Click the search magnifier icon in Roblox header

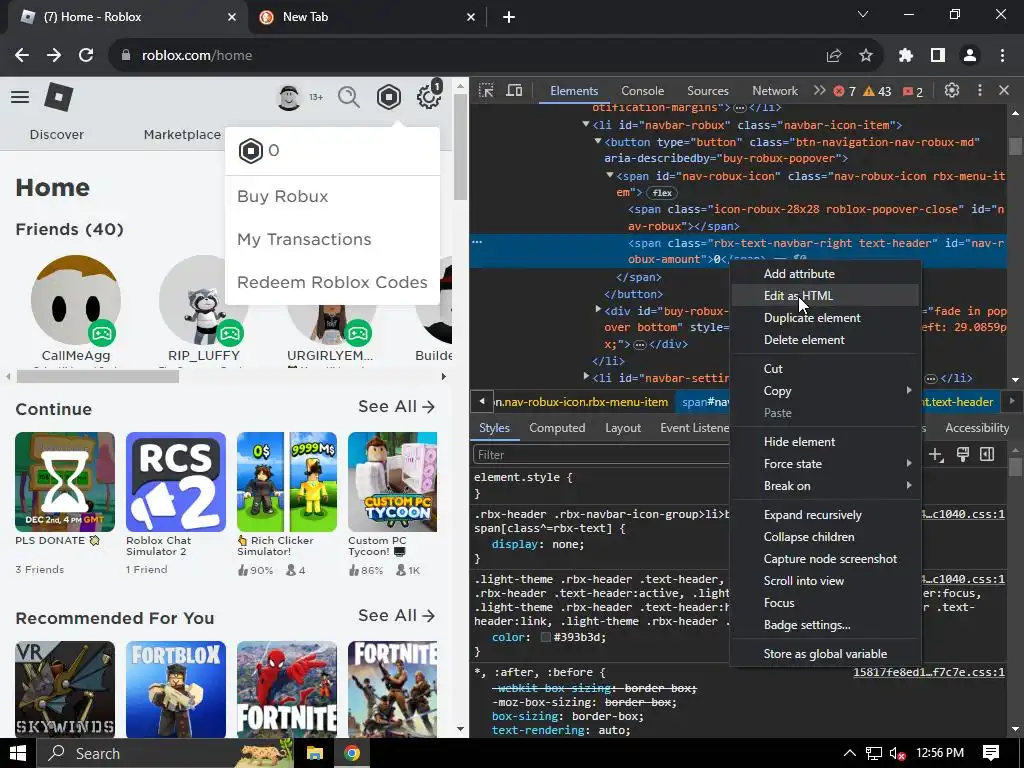point(349,97)
